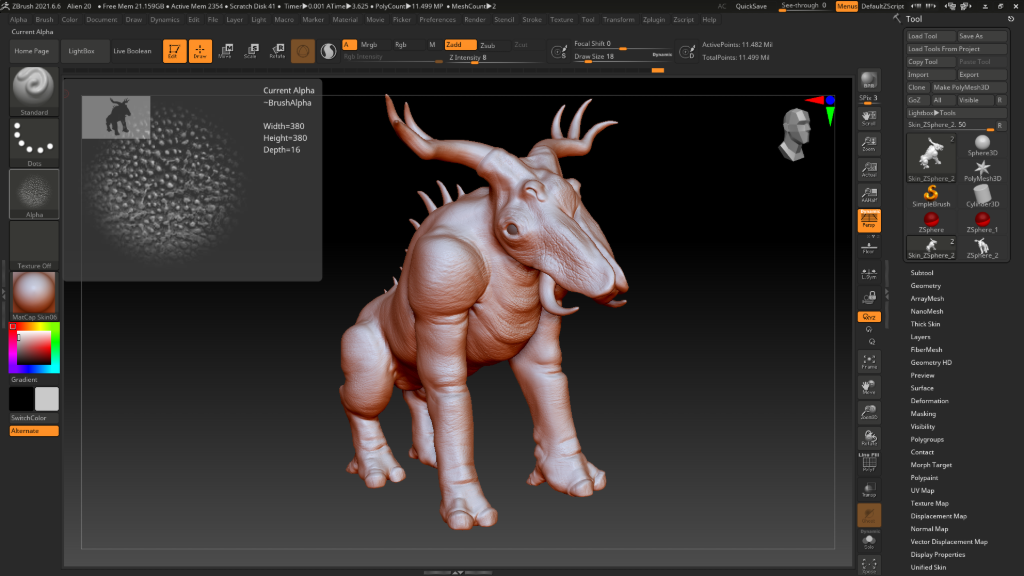Click the Zoom canvas icon
1024x576 pixels.
(869, 144)
